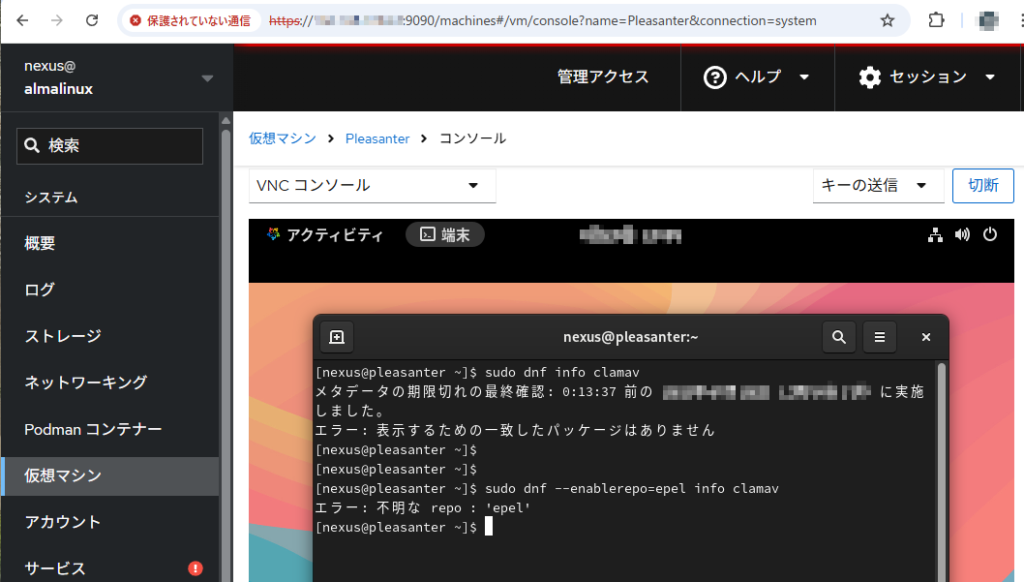
Task: Click the browser reload icon
Action: point(92,20)
